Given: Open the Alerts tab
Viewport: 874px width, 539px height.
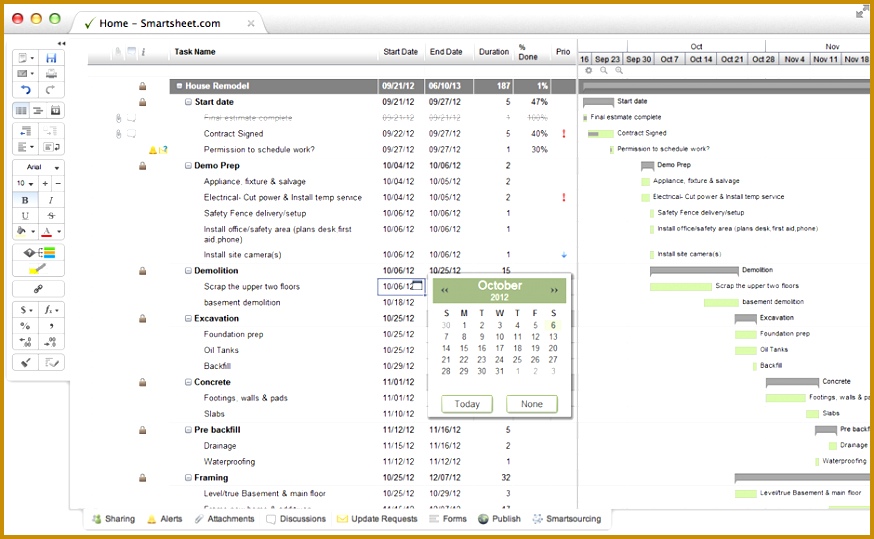Looking at the screenshot, I should point(165,519).
